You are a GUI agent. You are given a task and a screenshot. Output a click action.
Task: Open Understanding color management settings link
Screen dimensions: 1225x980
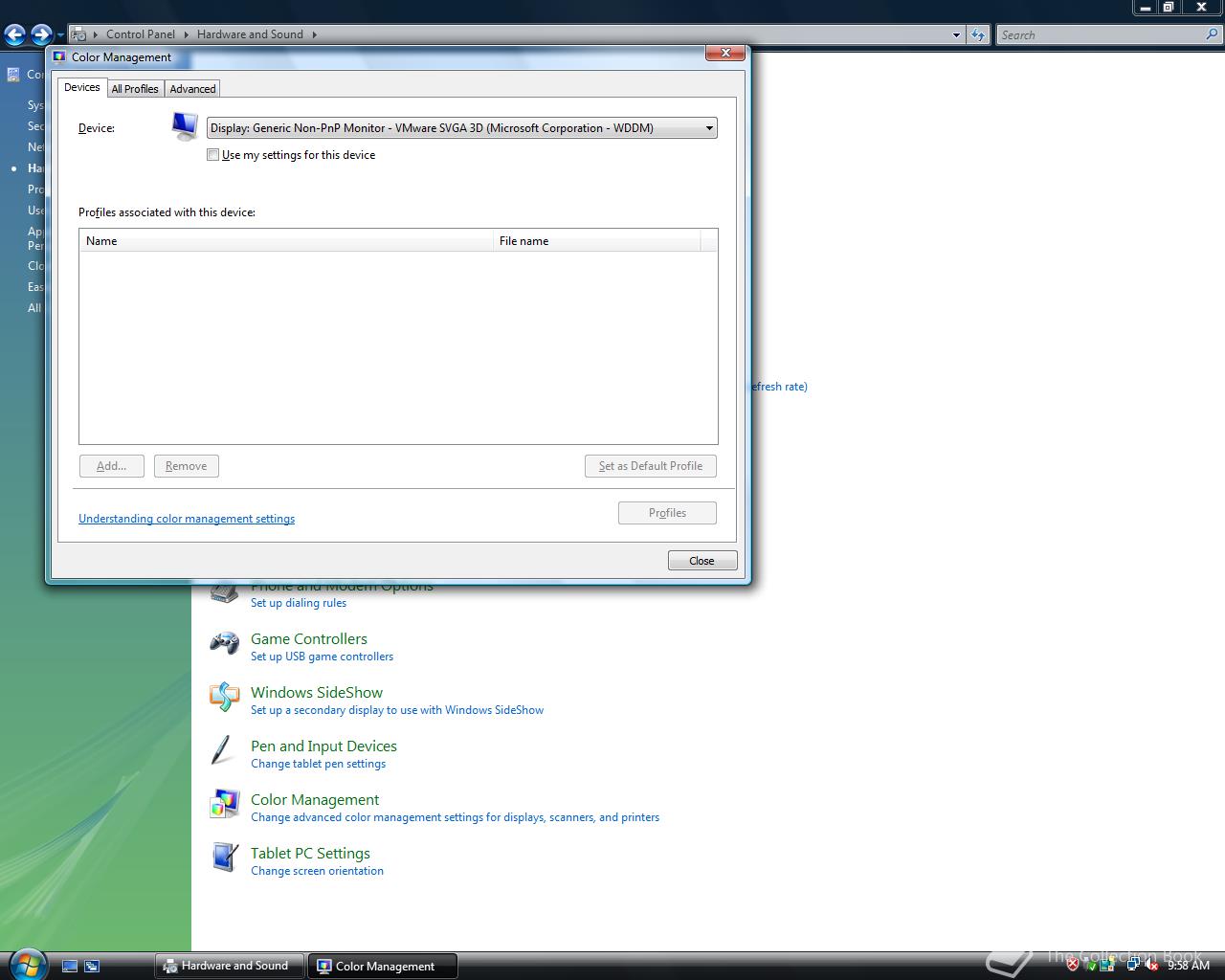pyautogui.click(x=187, y=519)
